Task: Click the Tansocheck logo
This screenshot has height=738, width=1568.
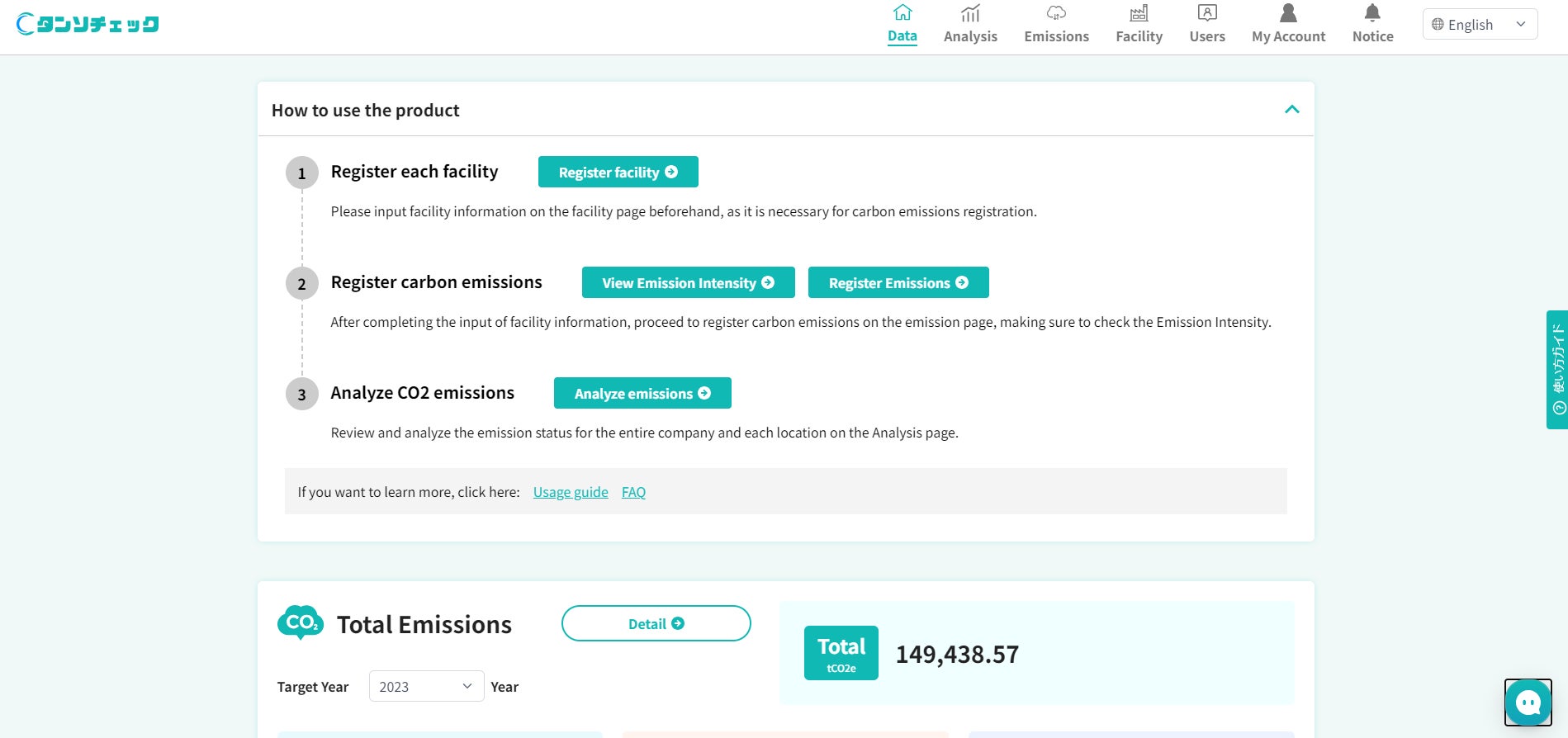Action: [x=88, y=24]
